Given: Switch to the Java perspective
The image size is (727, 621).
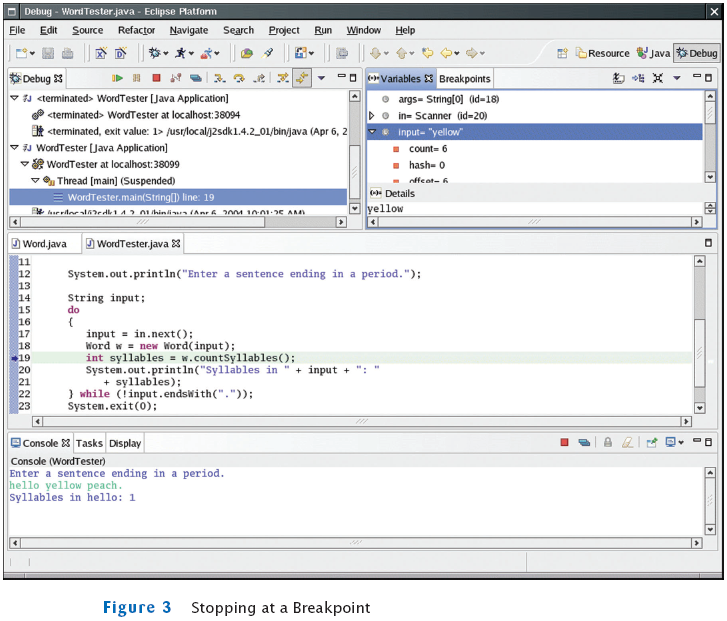Looking at the screenshot, I should point(654,54).
